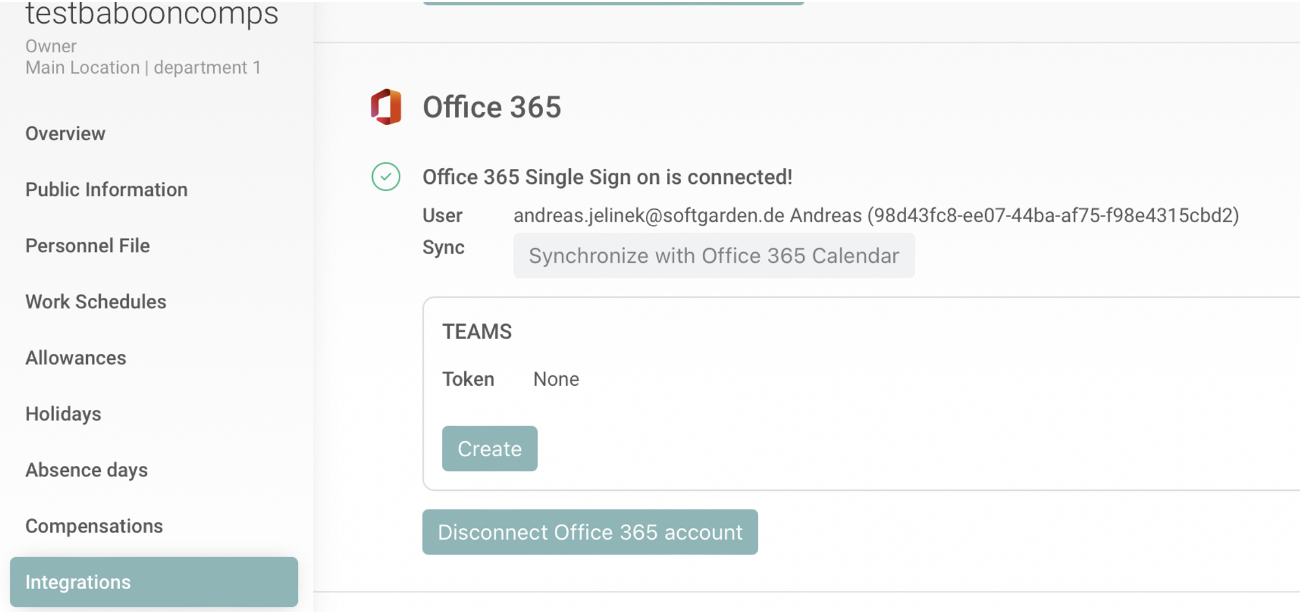Click the TEAMS panel heading
1310x612 pixels.
pos(477,332)
